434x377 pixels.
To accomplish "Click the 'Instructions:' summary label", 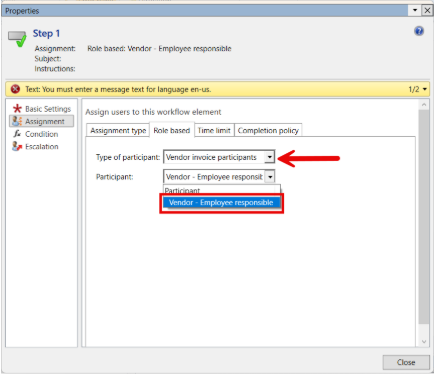I will coord(55,69).
